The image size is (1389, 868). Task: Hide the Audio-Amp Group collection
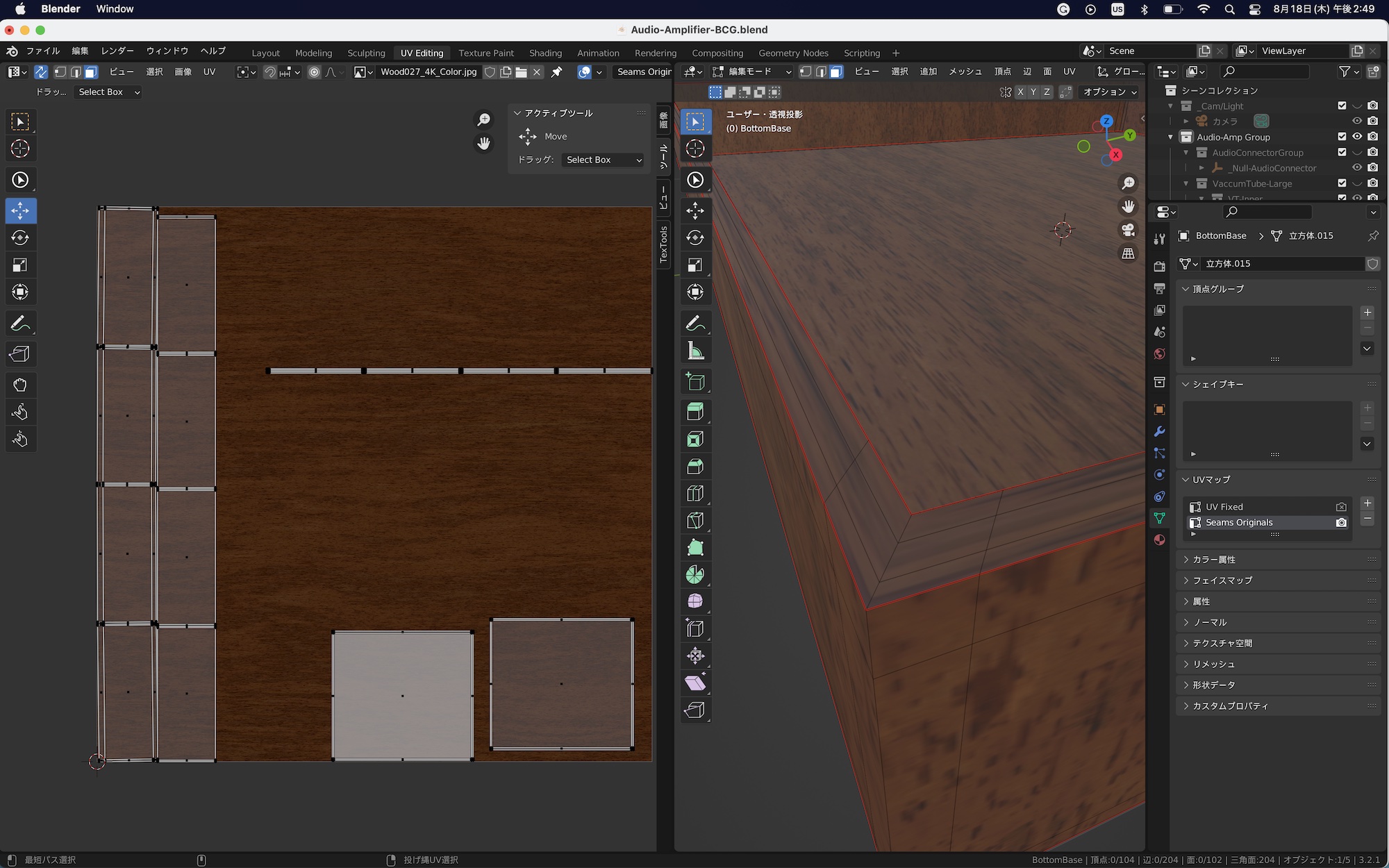click(x=1357, y=137)
